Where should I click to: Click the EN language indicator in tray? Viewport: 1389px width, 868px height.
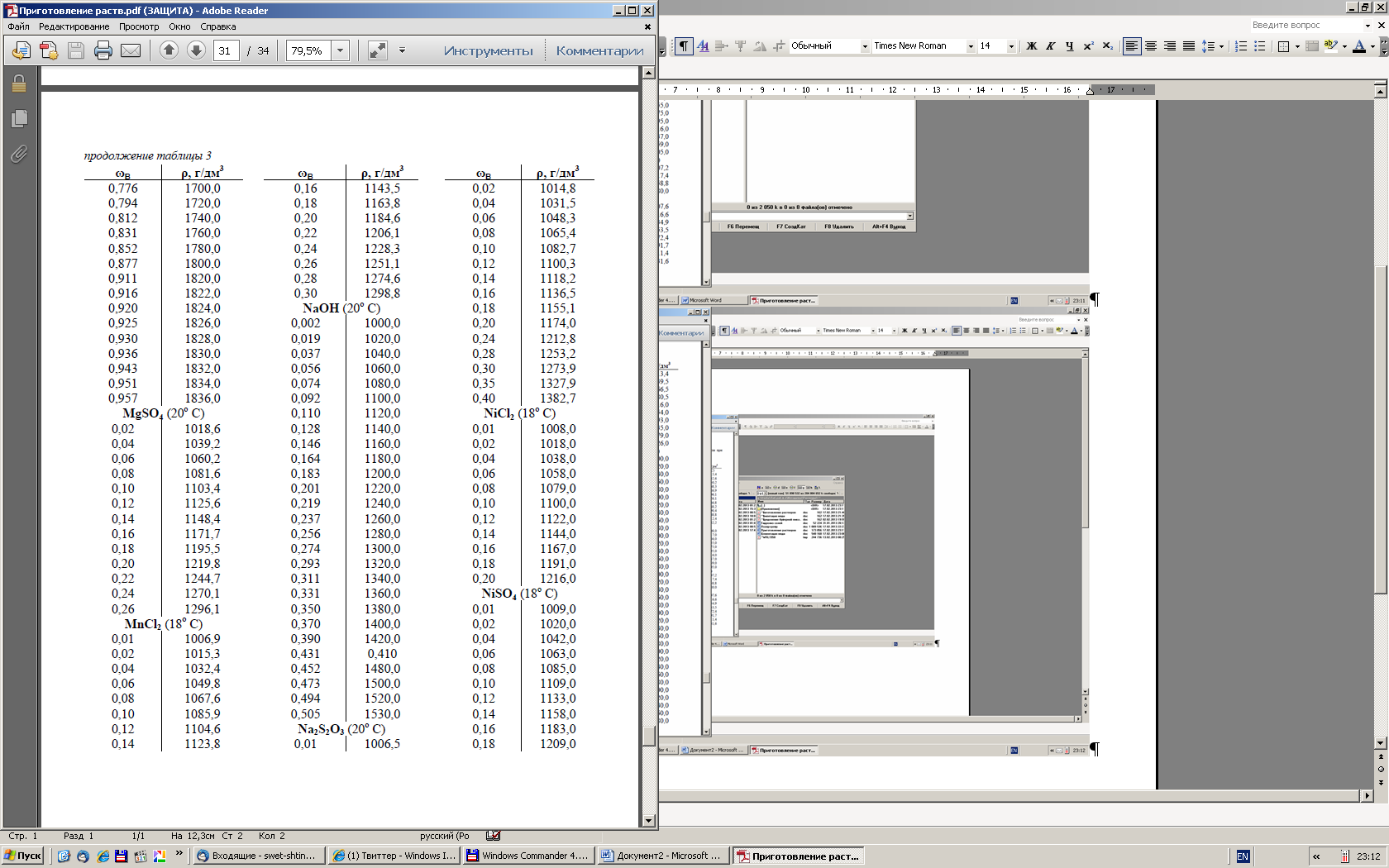pyautogui.click(x=1243, y=856)
